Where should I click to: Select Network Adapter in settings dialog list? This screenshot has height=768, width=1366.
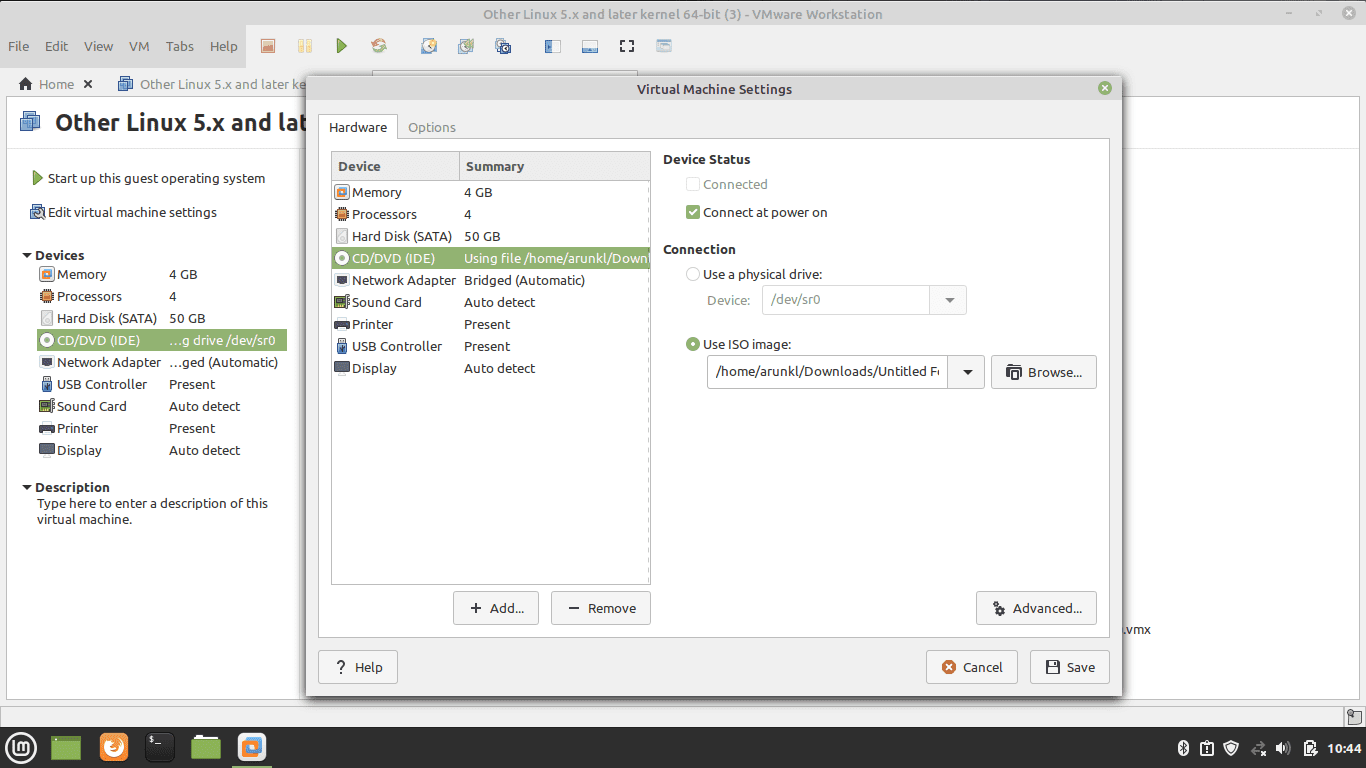click(491, 280)
